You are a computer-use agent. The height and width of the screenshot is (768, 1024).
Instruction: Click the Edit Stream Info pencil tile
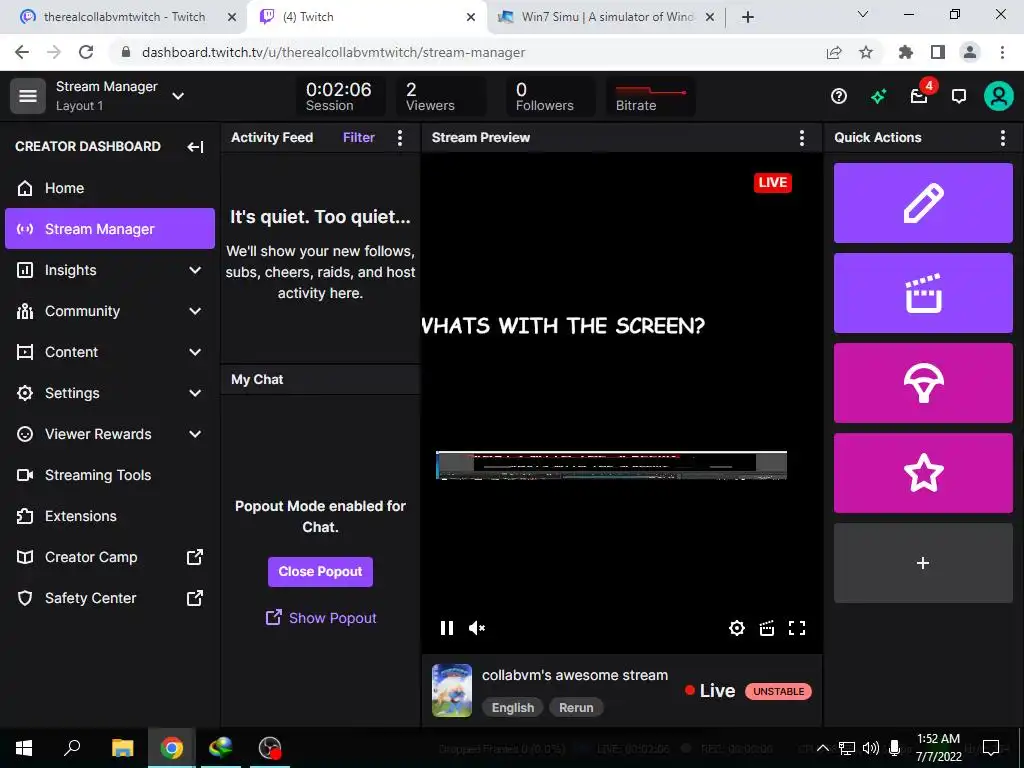point(923,203)
